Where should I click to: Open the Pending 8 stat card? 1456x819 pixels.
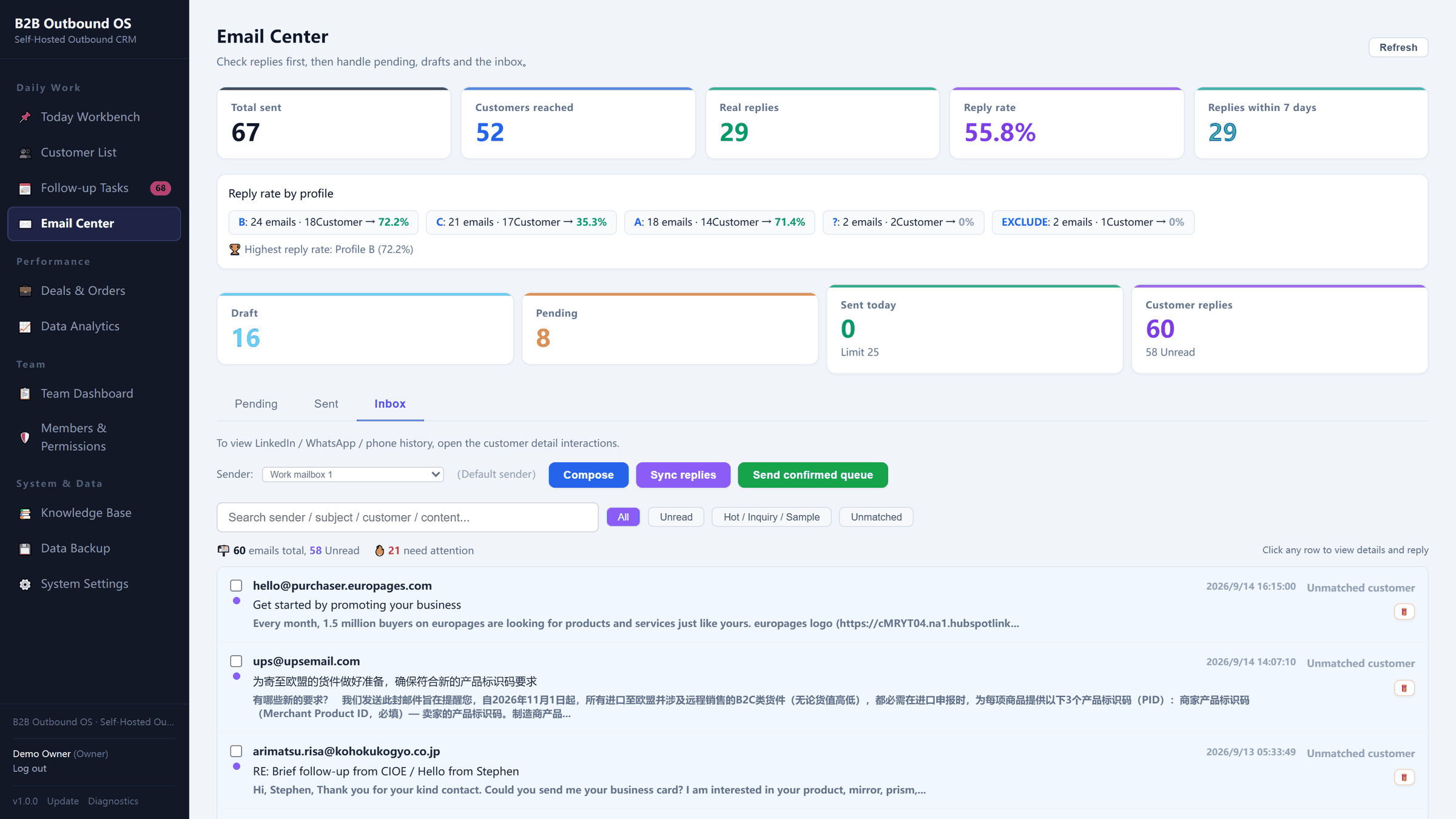(x=670, y=329)
